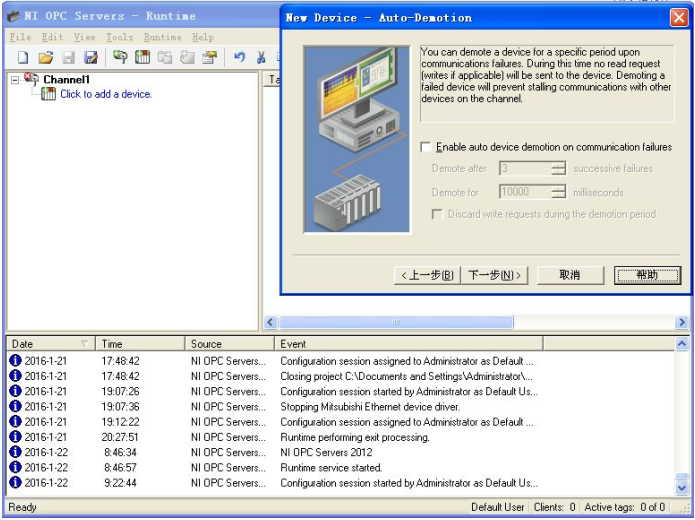
Task: Click info icon of the 19:12:22 row
Action: [x=15, y=421]
